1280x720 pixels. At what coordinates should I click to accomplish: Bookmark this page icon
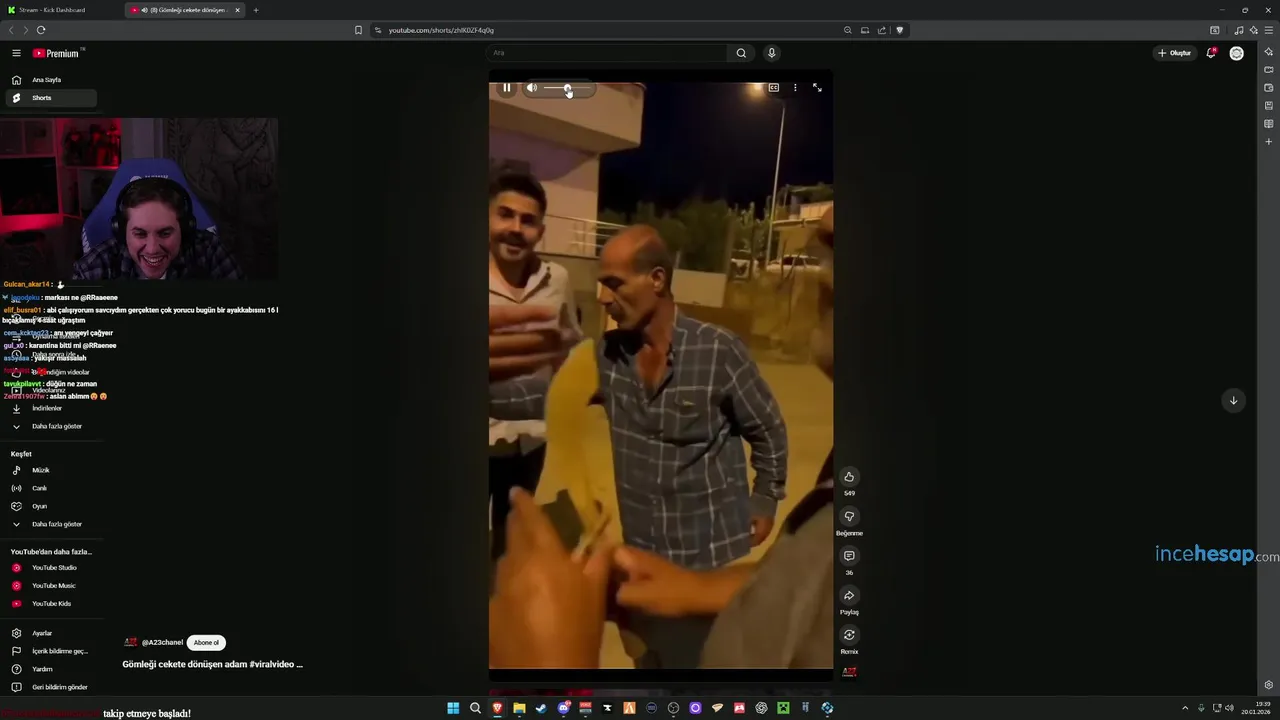pos(358,30)
